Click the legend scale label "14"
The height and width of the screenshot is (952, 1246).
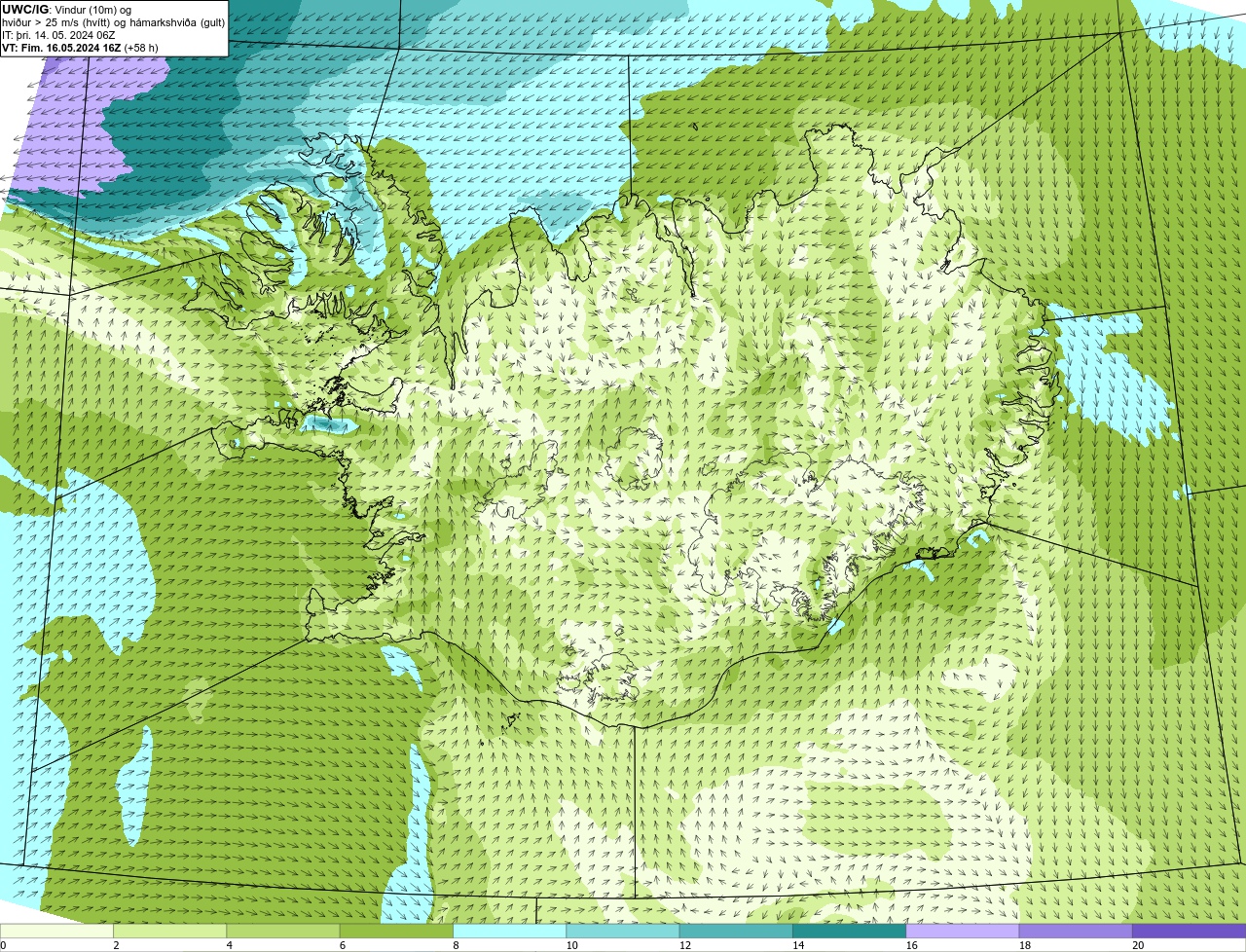coord(798,945)
